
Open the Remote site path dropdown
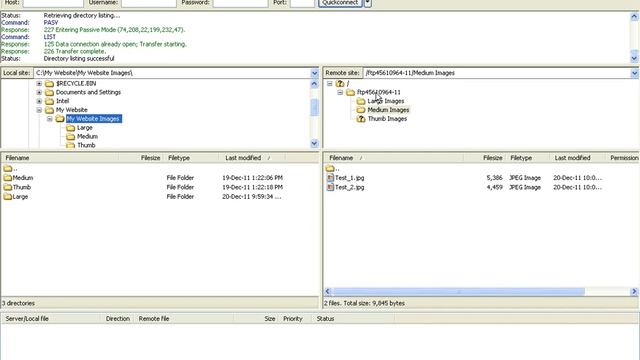(634, 73)
